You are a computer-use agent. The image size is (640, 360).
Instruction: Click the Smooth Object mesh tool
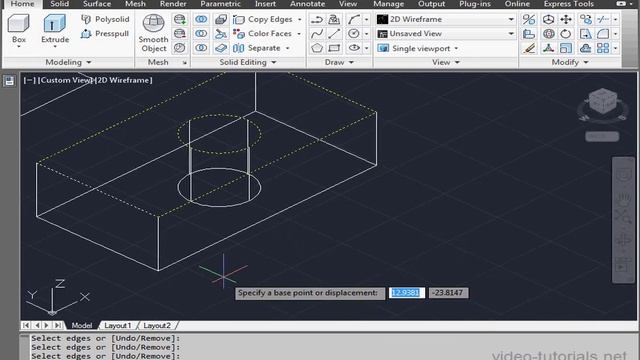pos(153,33)
